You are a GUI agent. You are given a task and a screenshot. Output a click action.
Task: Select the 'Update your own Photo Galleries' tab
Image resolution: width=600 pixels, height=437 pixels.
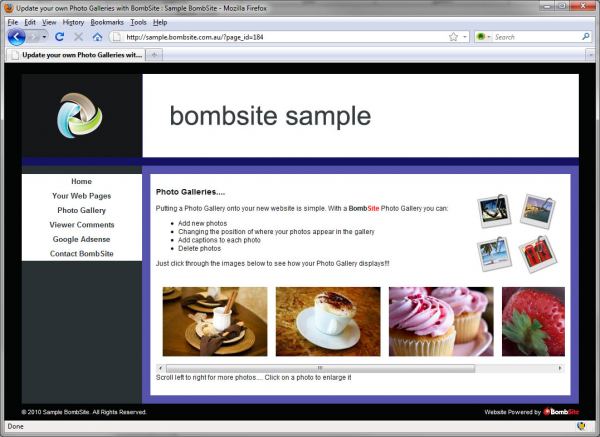(x=76, y=55)
